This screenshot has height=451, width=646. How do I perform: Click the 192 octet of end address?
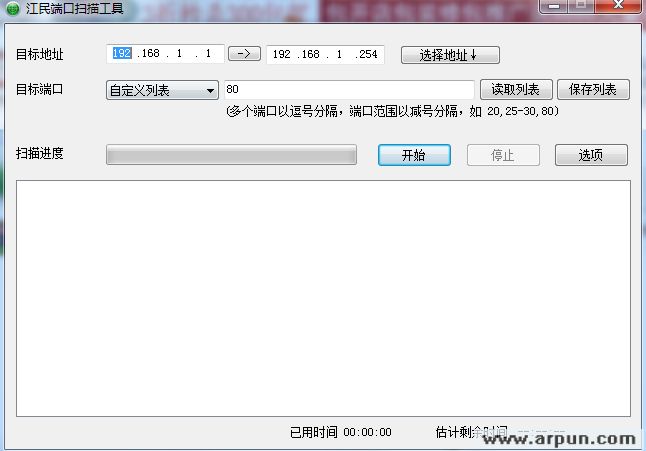point(281,54)
